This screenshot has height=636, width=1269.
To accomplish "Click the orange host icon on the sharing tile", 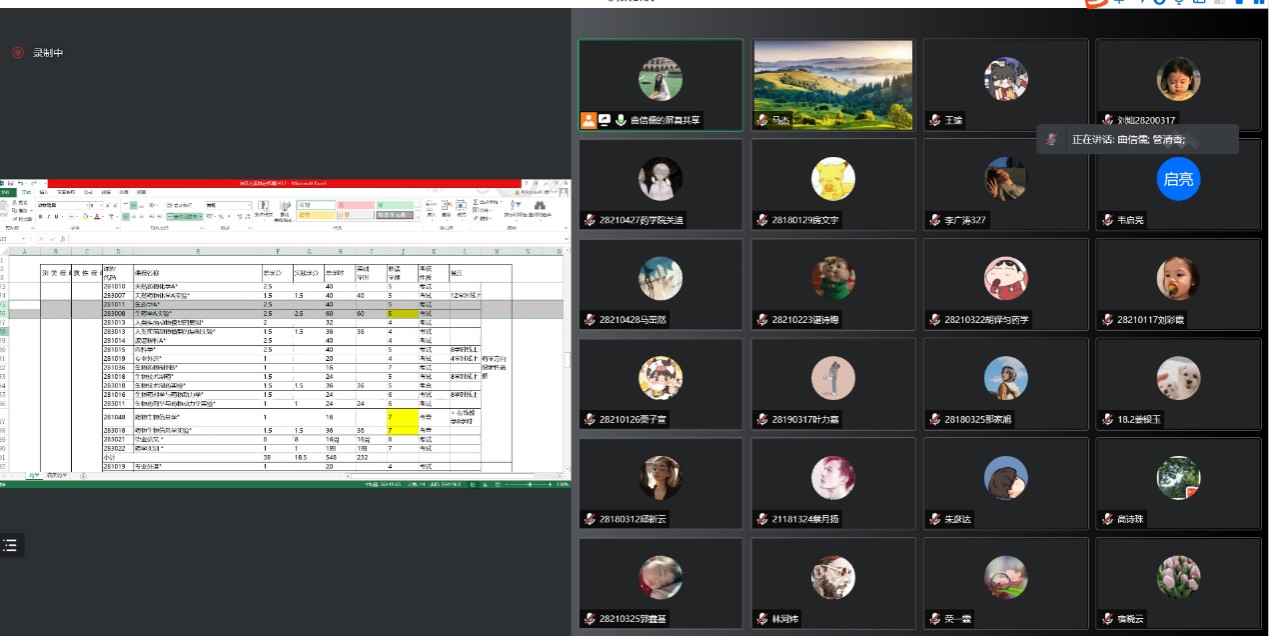I will (589, 120).
